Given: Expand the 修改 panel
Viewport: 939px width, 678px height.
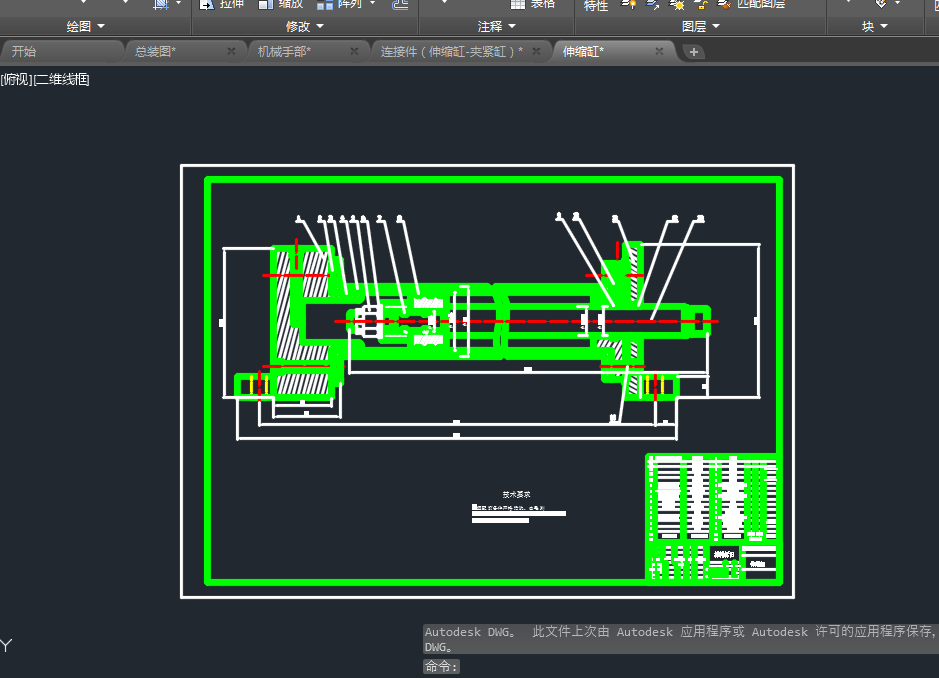Looking at the screenshot, I should [304, 27].
